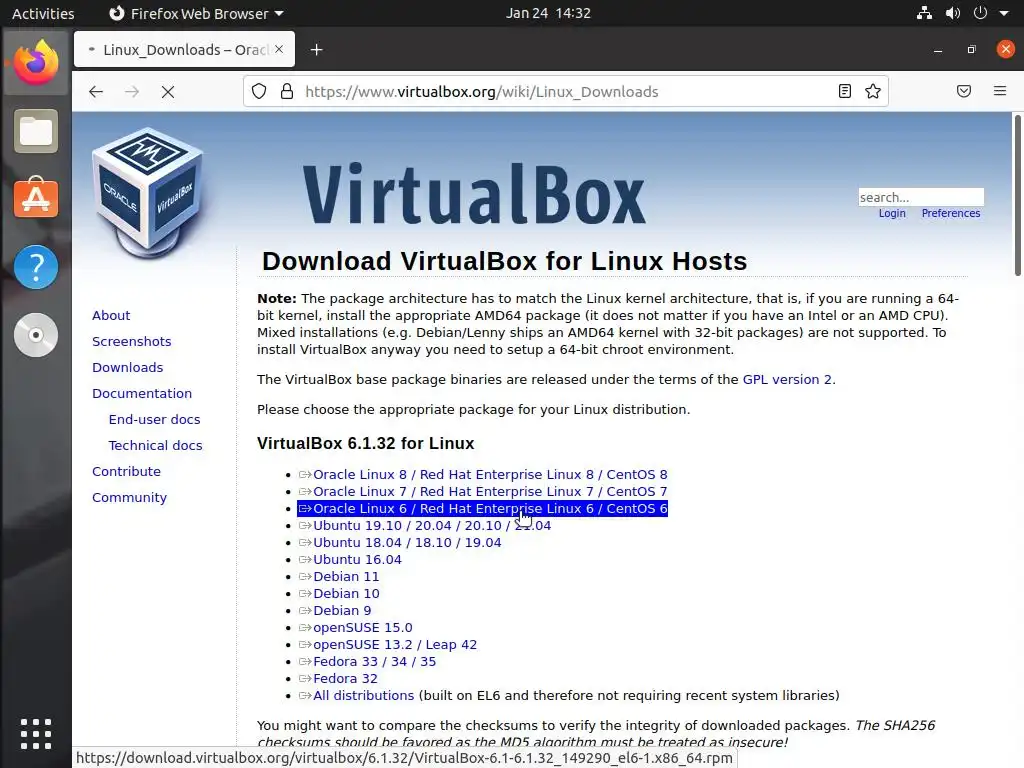This screenshot has width=1024, height=768.
Task: Launch Ubuntu Software from the dock
Action: (36, 199)
